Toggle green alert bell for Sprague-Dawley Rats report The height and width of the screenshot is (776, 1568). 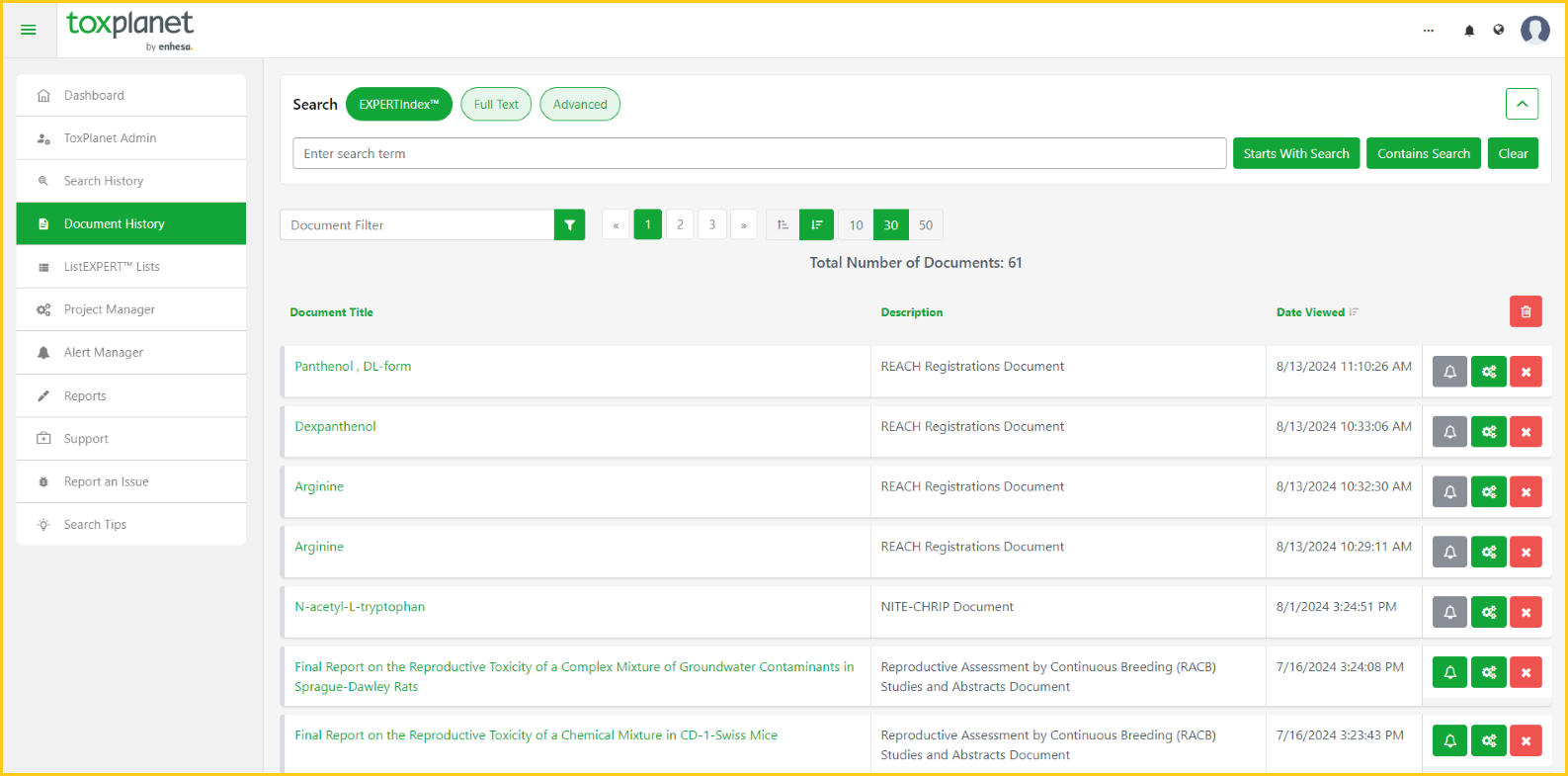[1449, 672]
